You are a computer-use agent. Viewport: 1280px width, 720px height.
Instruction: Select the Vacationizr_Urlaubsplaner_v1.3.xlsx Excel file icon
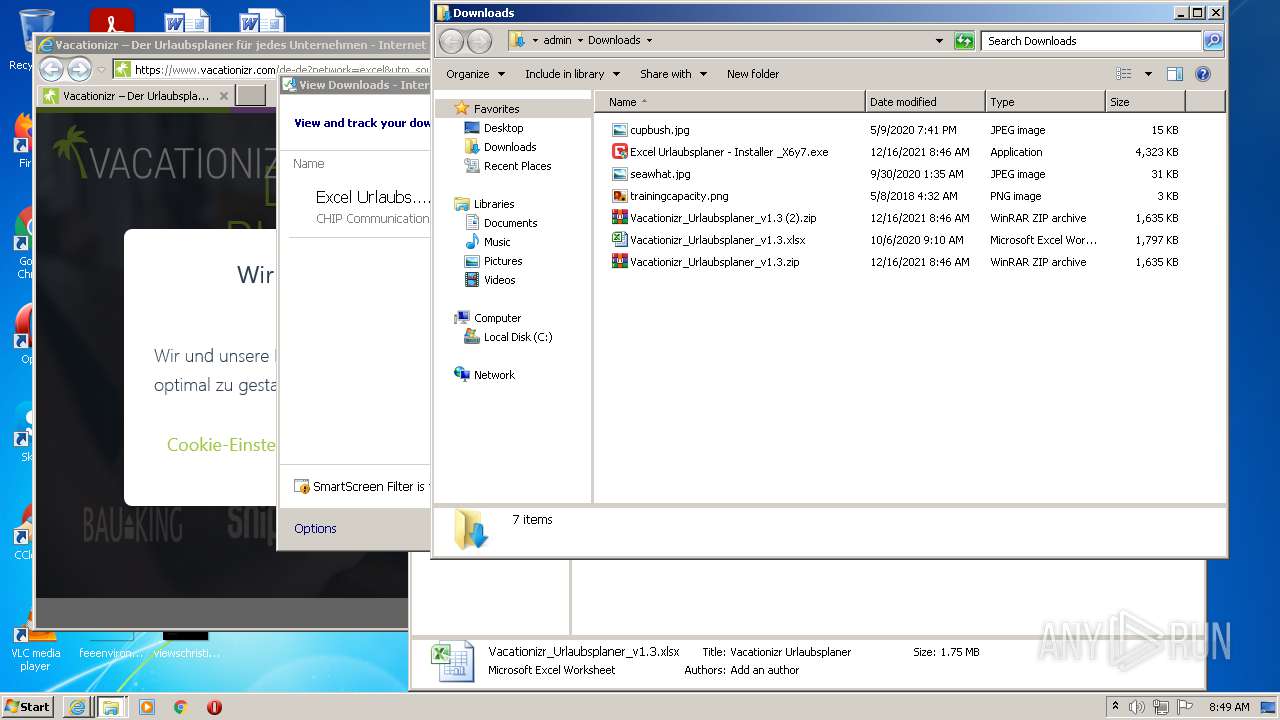click(619, 240)
